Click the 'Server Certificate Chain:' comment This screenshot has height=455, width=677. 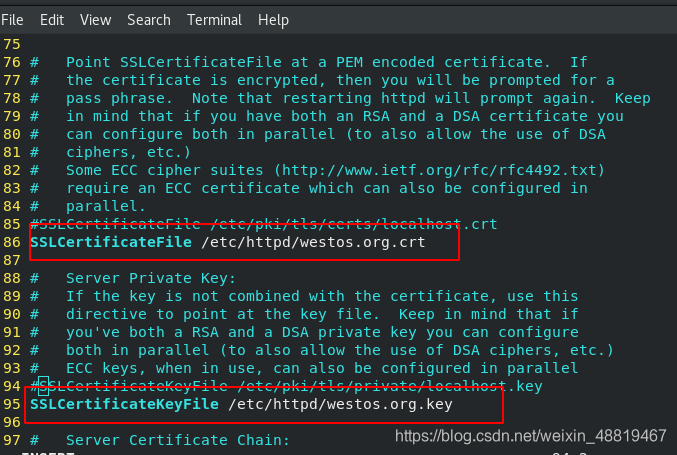click(178, 440)
